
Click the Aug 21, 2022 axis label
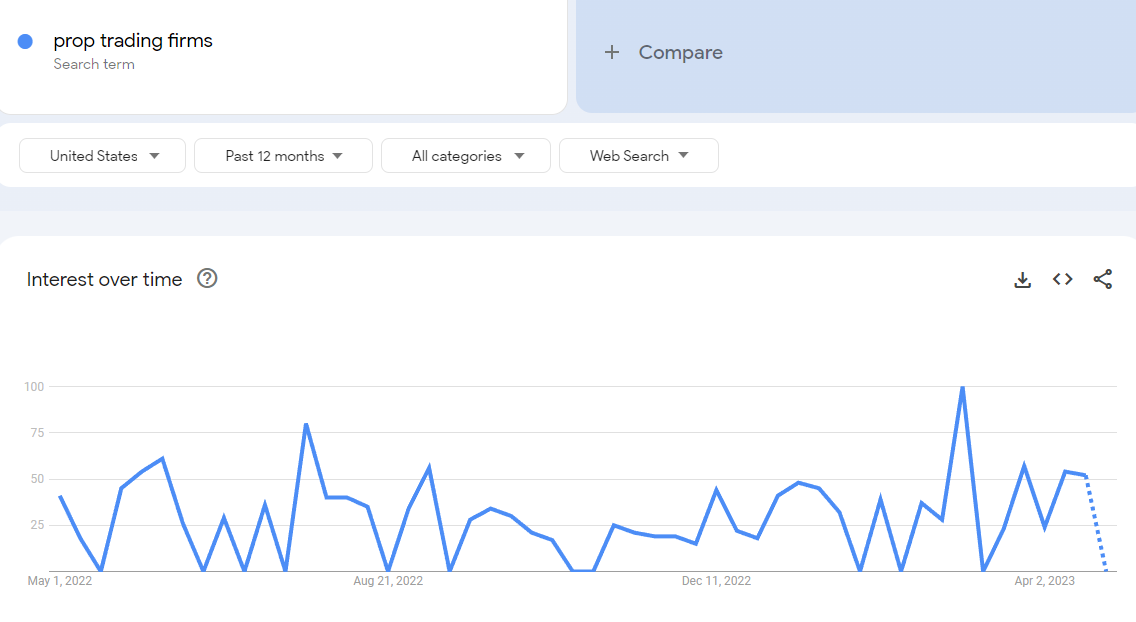point(388,581)
